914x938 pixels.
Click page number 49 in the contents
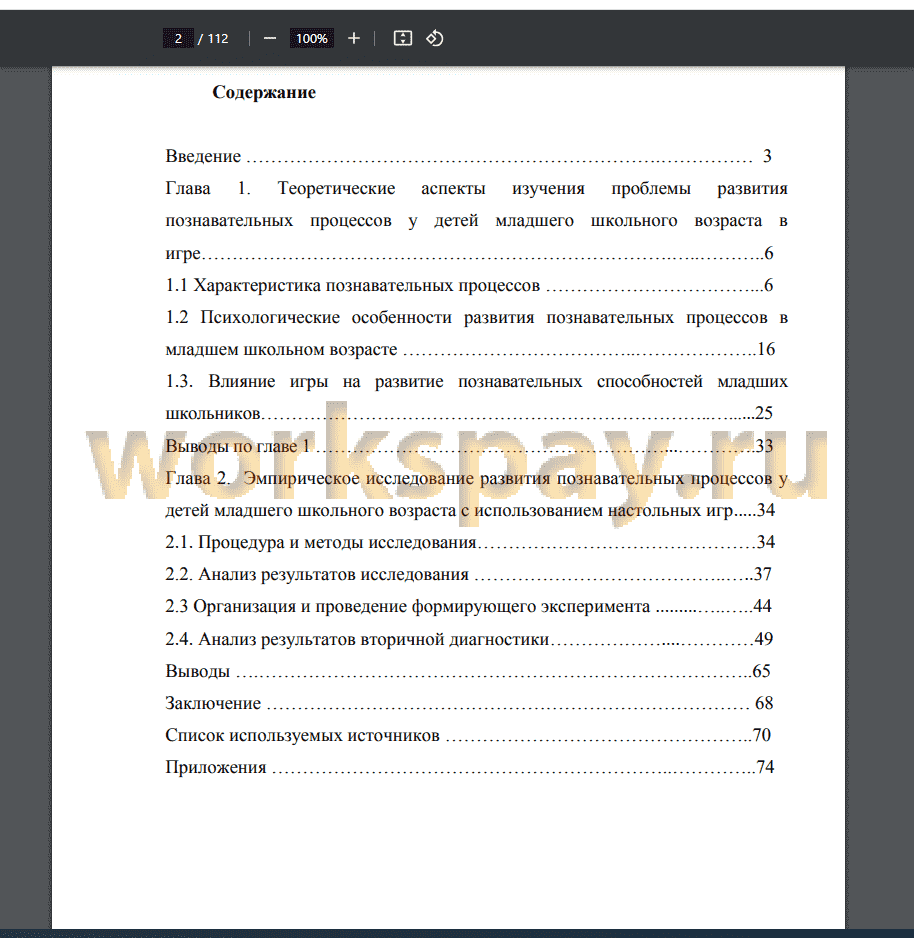tap(764, 639)
